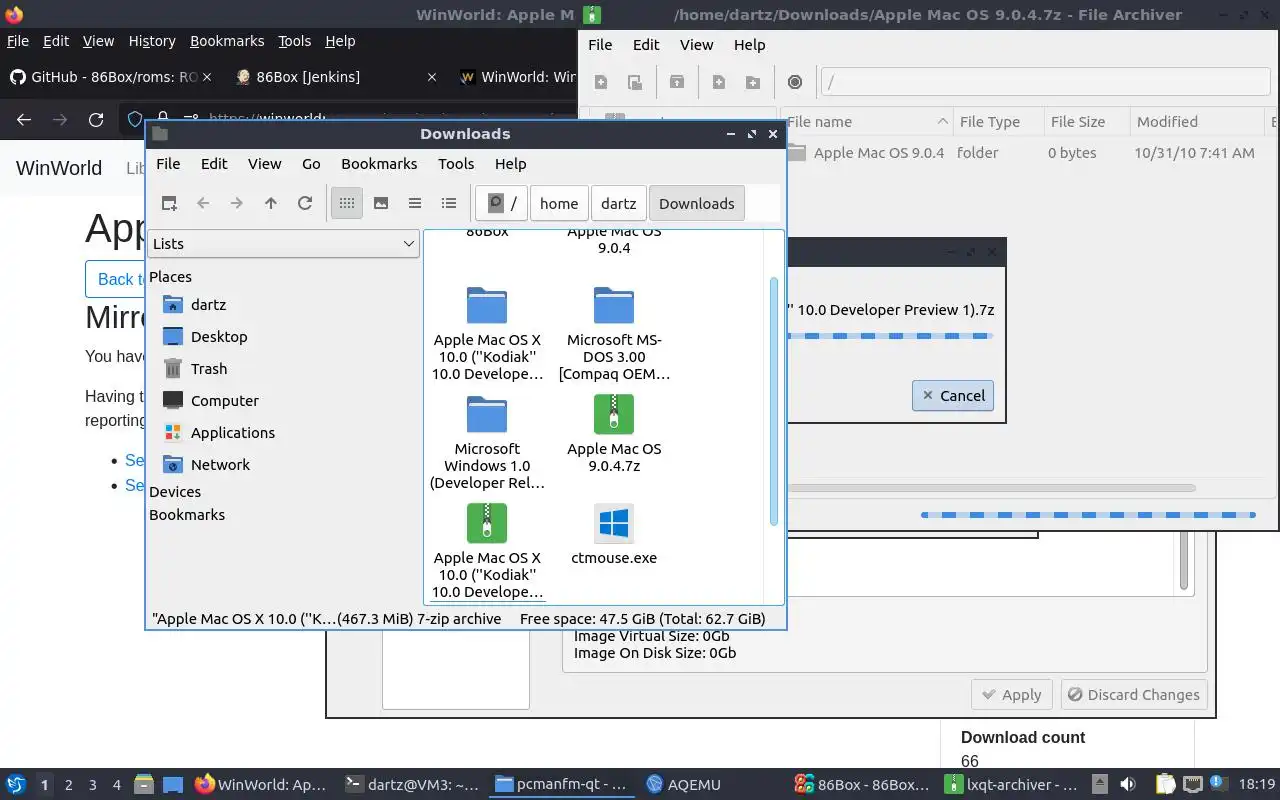Sort archive by File Type column
Viewport: 1280px width, 800px height.
[998, 122]
